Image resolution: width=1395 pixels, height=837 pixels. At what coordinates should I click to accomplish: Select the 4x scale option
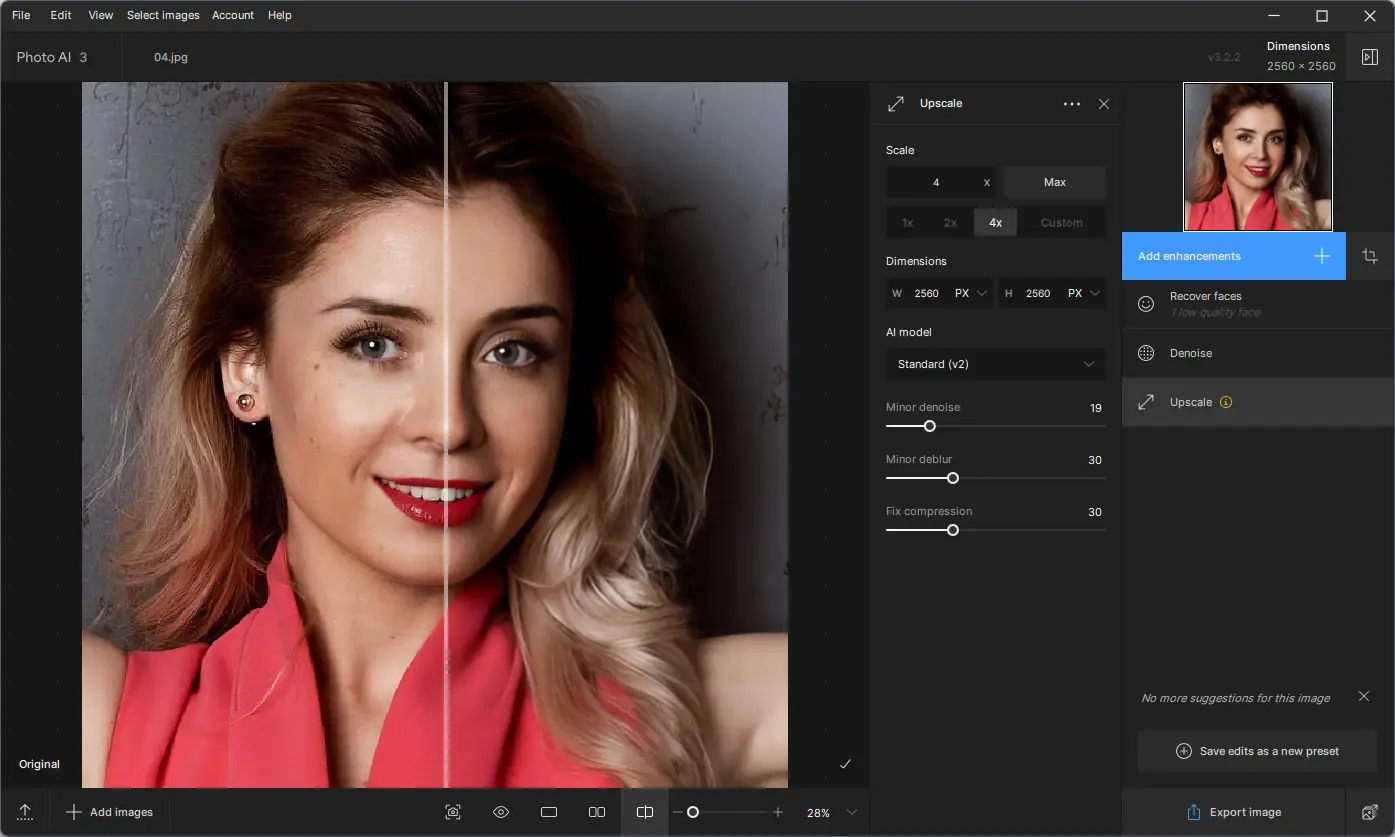point(995,223)
